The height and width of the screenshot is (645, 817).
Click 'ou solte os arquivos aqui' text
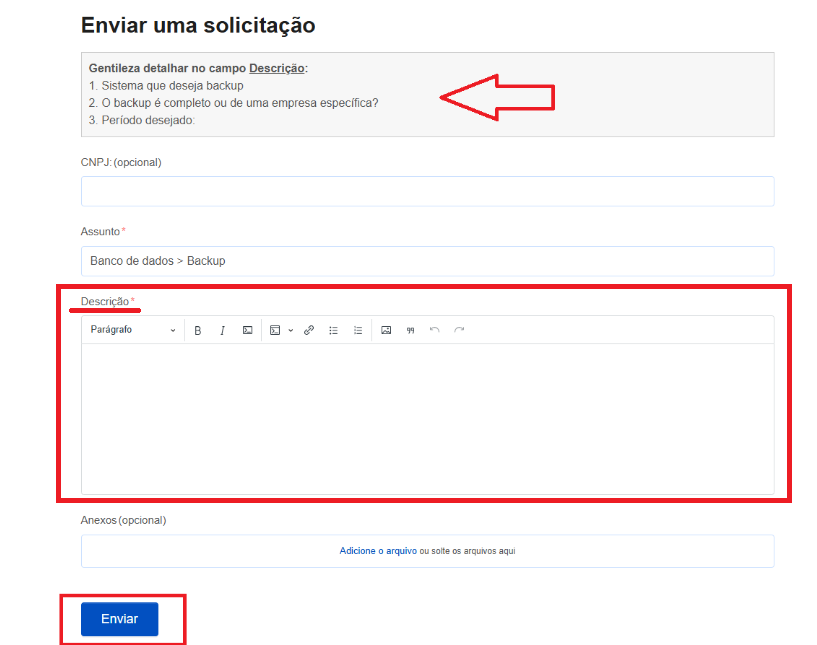[467, 551]
